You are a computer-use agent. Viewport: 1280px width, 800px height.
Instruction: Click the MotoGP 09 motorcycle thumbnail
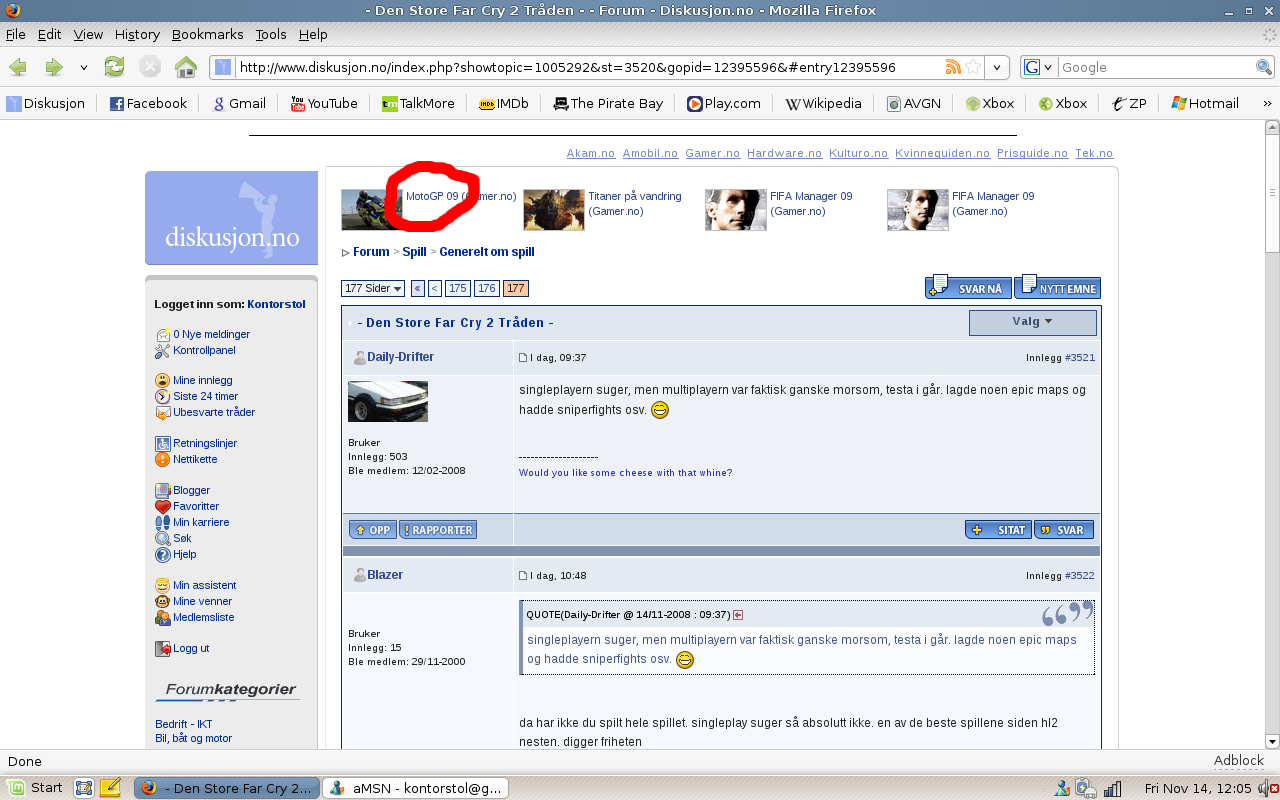click(x=372, y=210)
